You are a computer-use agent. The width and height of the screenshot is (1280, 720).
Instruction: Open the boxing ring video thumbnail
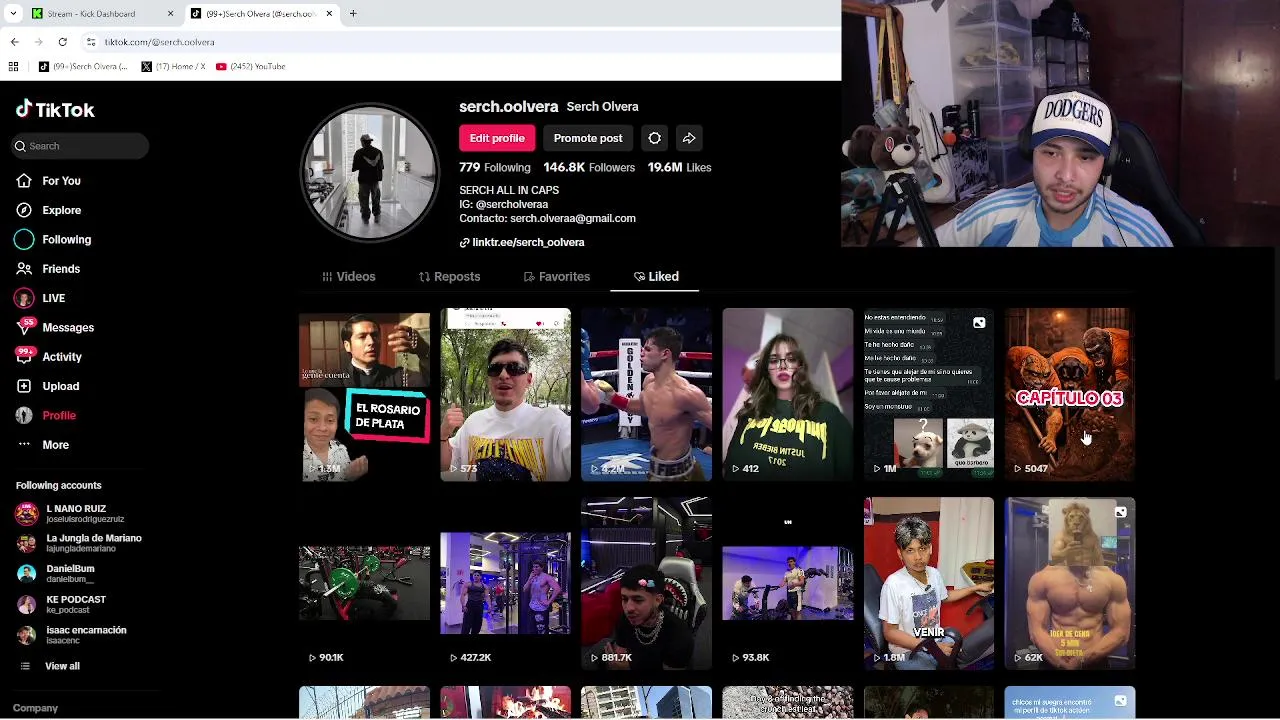coord(646,395)
